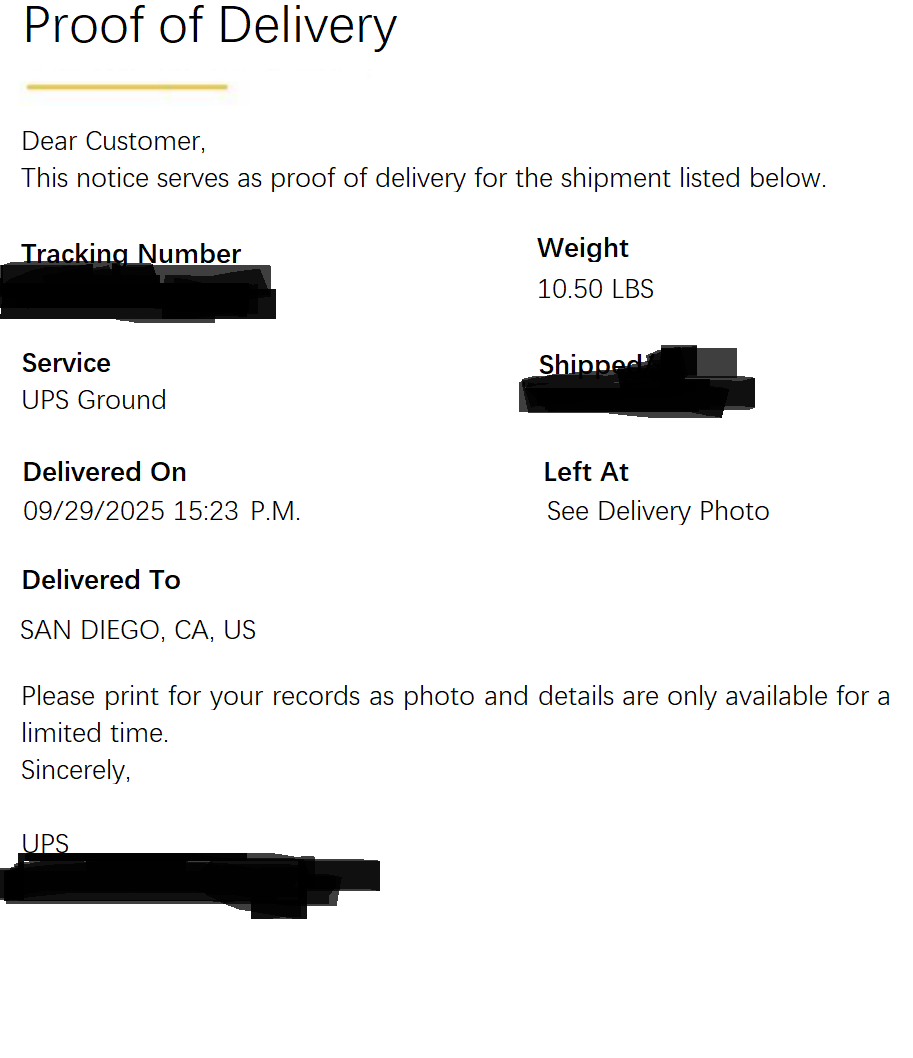Screen dimensions: 913x1058
Task: Click the blacked-out block below UPS signature
Action: click(x=190, y=880)
